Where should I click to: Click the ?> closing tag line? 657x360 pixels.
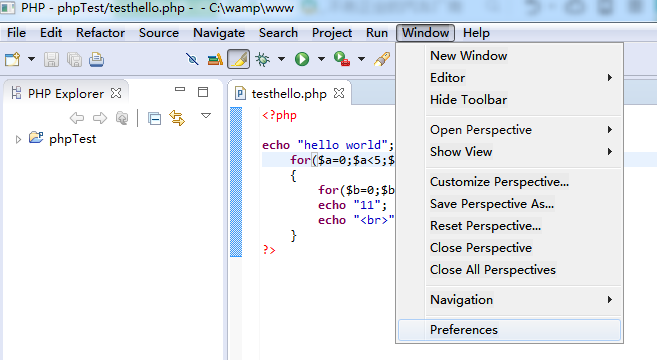tap(269, 250)
